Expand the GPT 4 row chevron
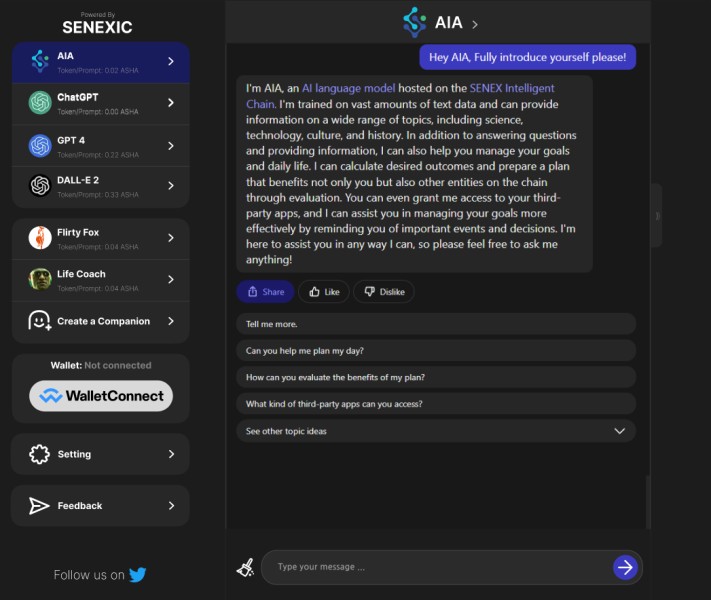The width and height of the screenshot is (711, 600). pyautogui.click(x=170, y=146)
